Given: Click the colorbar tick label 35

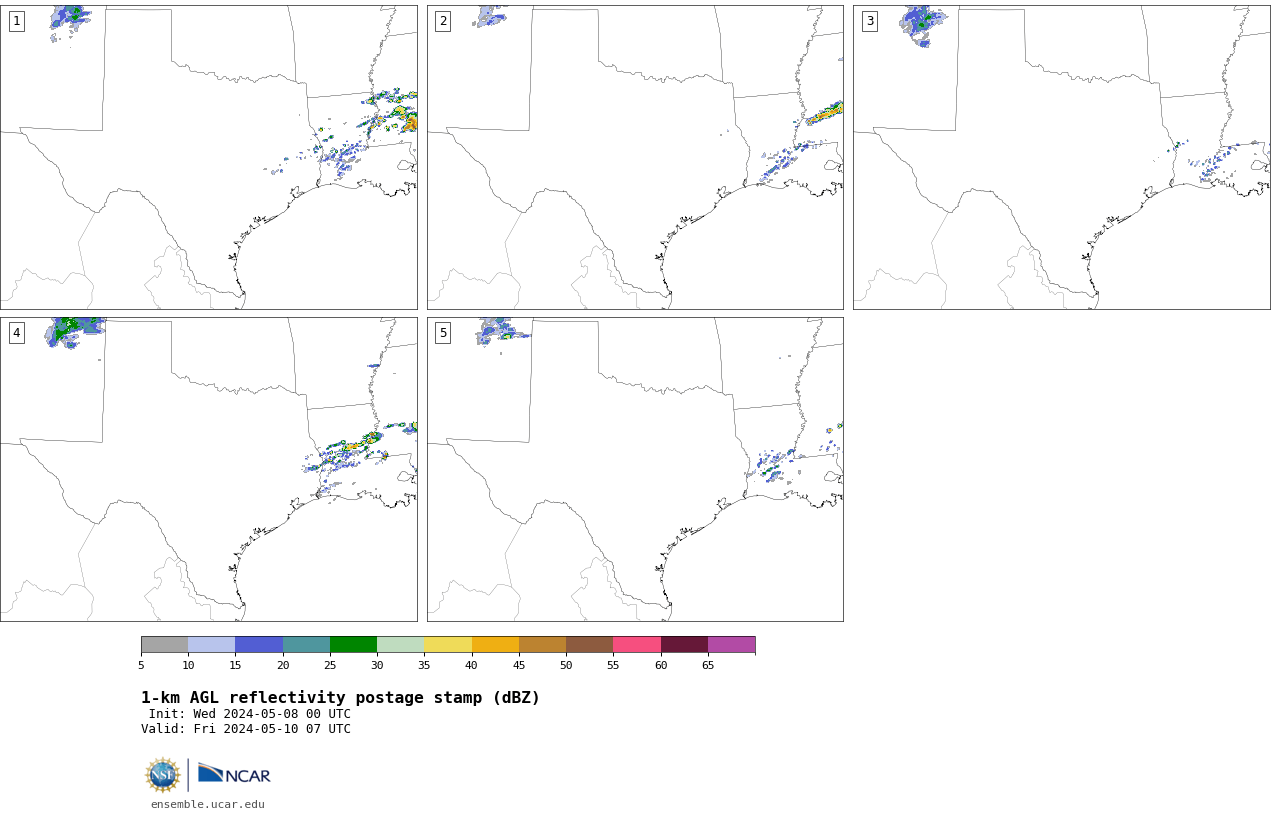Looking at the screenshot, I should click(424, 665).
